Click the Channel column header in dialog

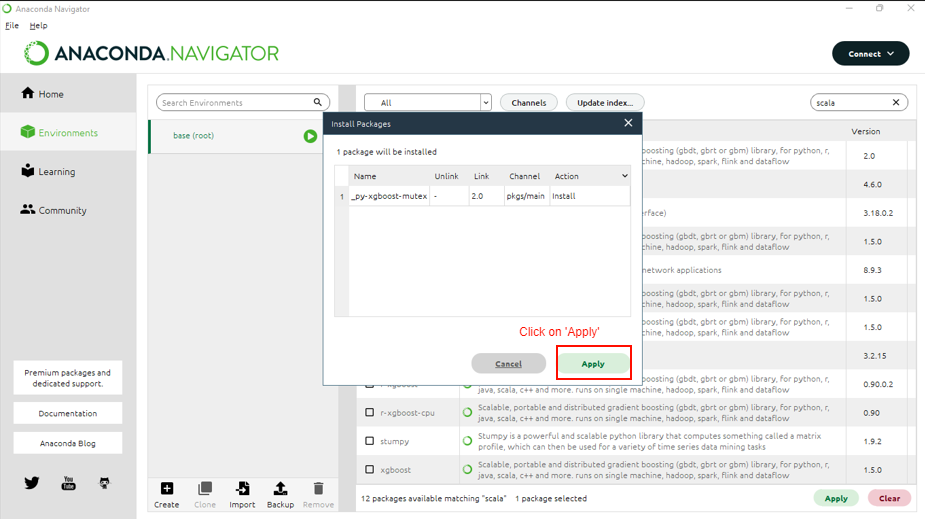coord(524,176)
